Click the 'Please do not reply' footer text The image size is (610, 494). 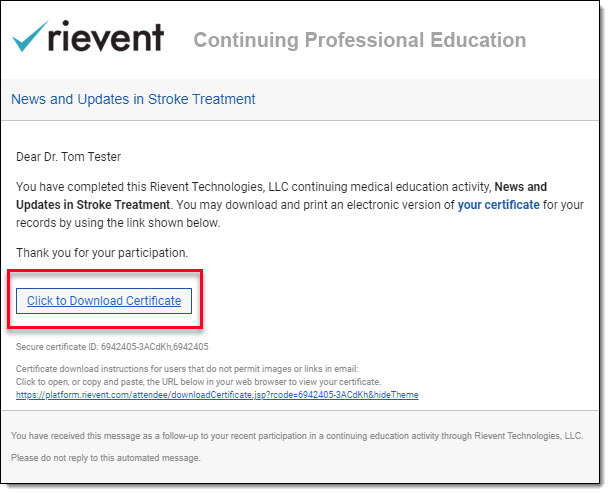pos(105,458)
